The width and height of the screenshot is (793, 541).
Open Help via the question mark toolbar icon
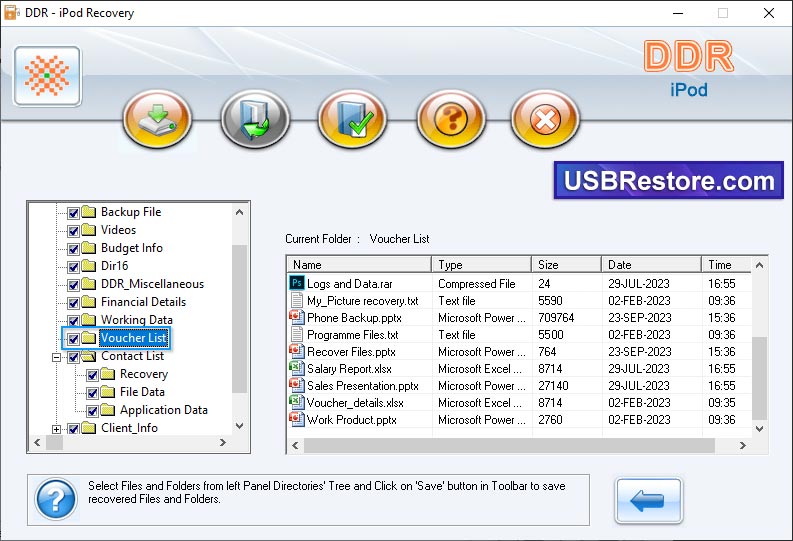pos(451,119)
